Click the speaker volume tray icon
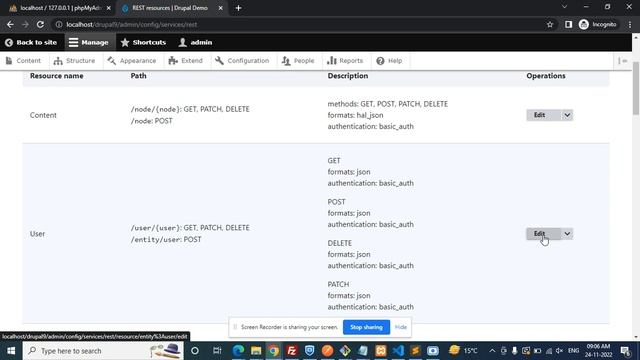The height and width of the screenshot is (360, 640). [x=559, y=351]
